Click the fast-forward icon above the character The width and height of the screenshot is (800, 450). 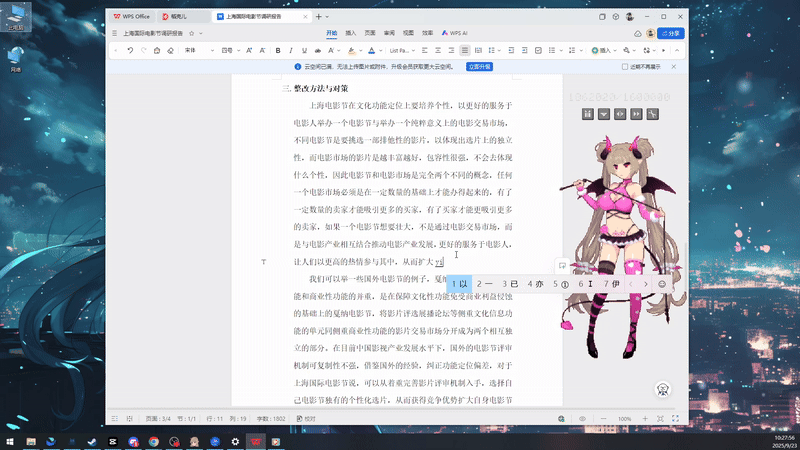(x=635, y=113)
